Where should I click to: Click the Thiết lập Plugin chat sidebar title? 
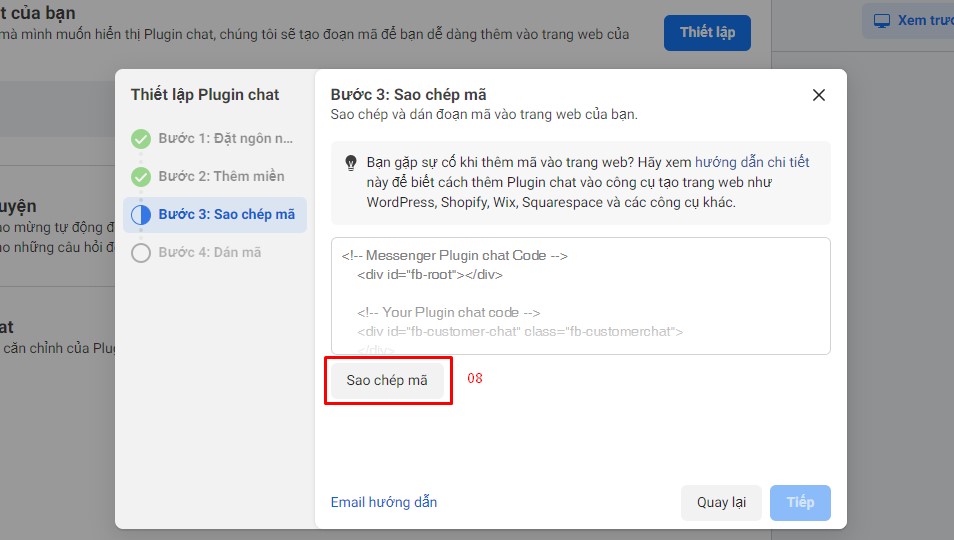pos(205,95)
